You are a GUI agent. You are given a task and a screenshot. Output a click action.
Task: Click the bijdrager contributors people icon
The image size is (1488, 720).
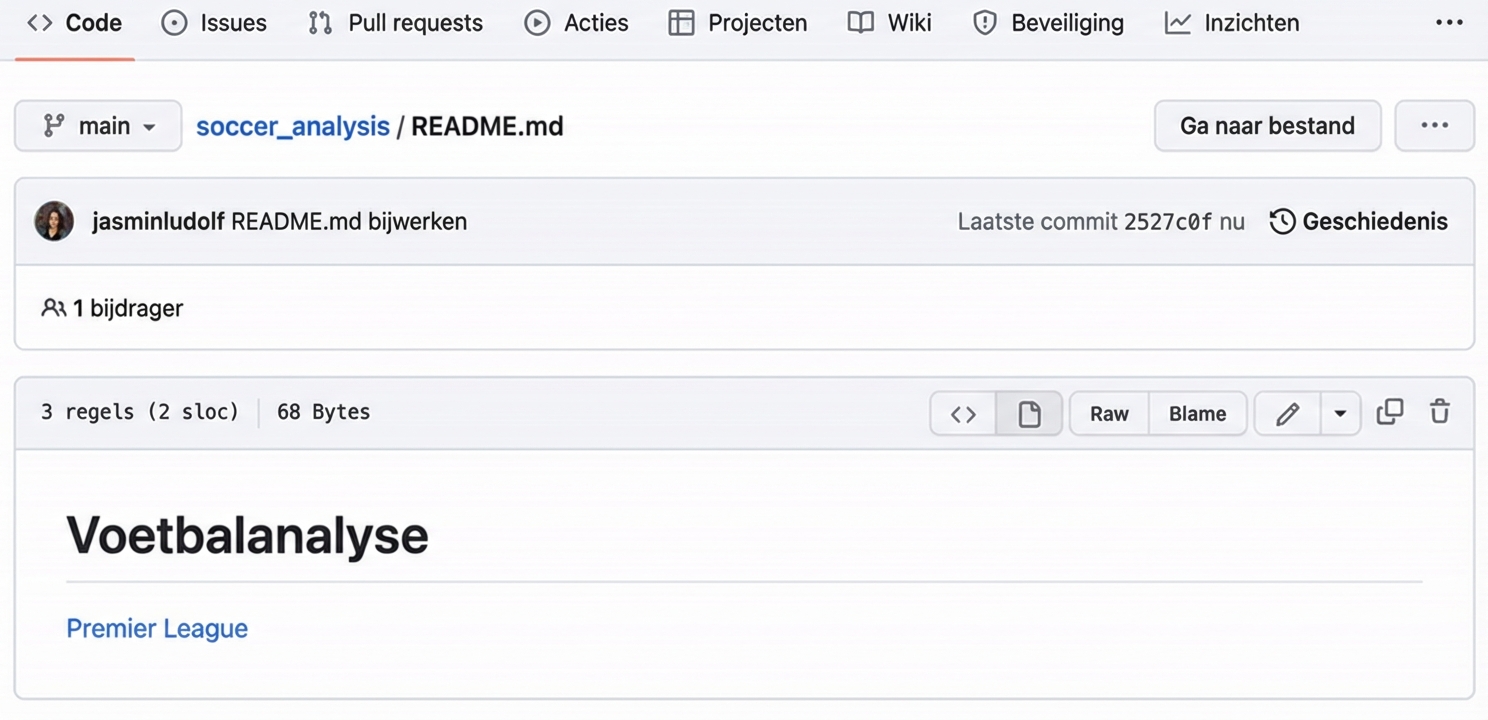click(x=53, y=308)
